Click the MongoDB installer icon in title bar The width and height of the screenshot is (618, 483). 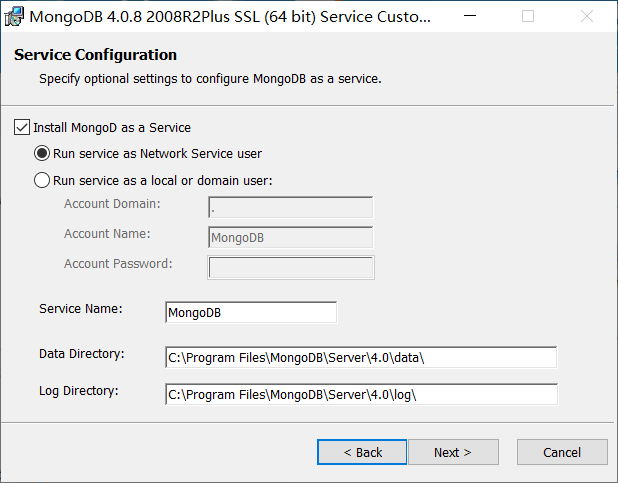click(x=15, y=17)
